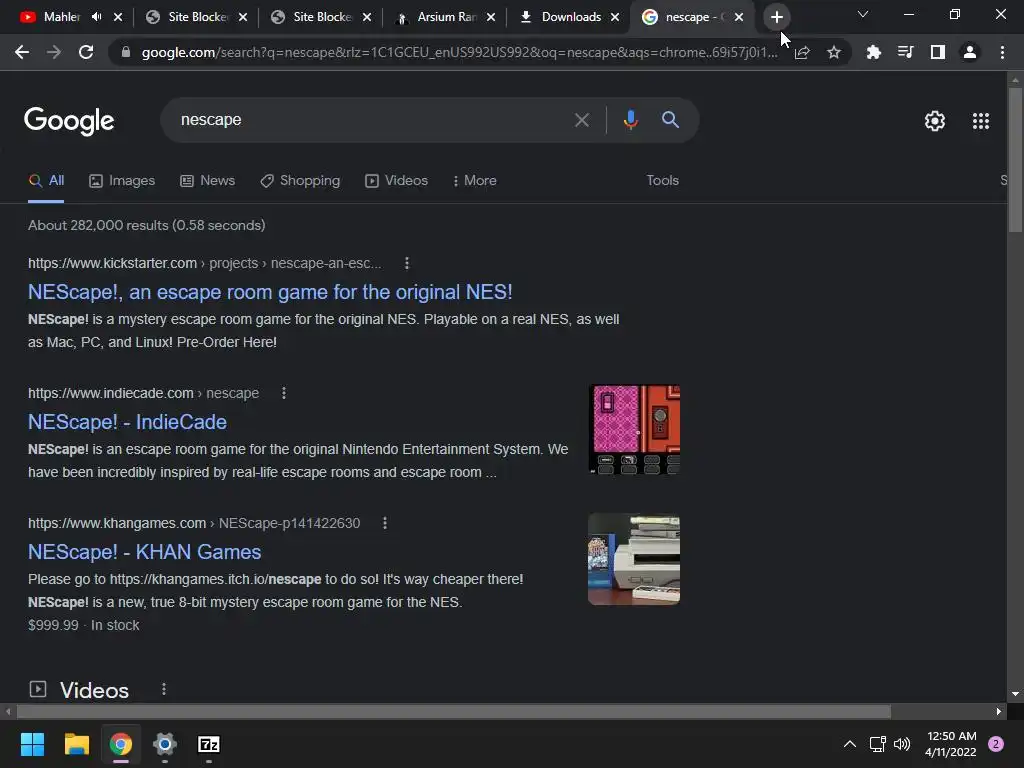This screenshot has width=1024, height=768.
Task: Open the volume tray icon
Action: (902, 744)
